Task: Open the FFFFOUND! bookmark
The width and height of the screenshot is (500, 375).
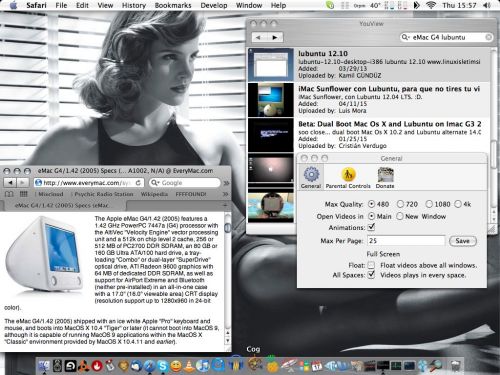Action: click(191, 194)
